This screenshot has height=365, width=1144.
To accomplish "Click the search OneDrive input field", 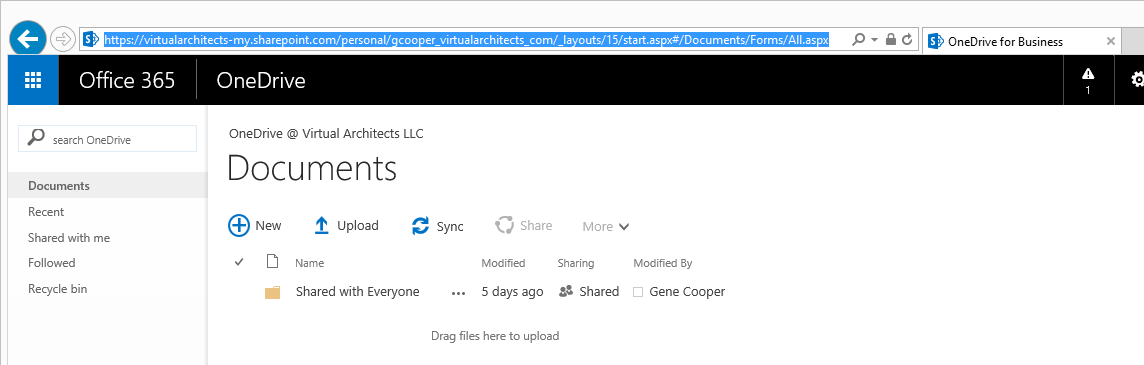I will pos(107,139).
